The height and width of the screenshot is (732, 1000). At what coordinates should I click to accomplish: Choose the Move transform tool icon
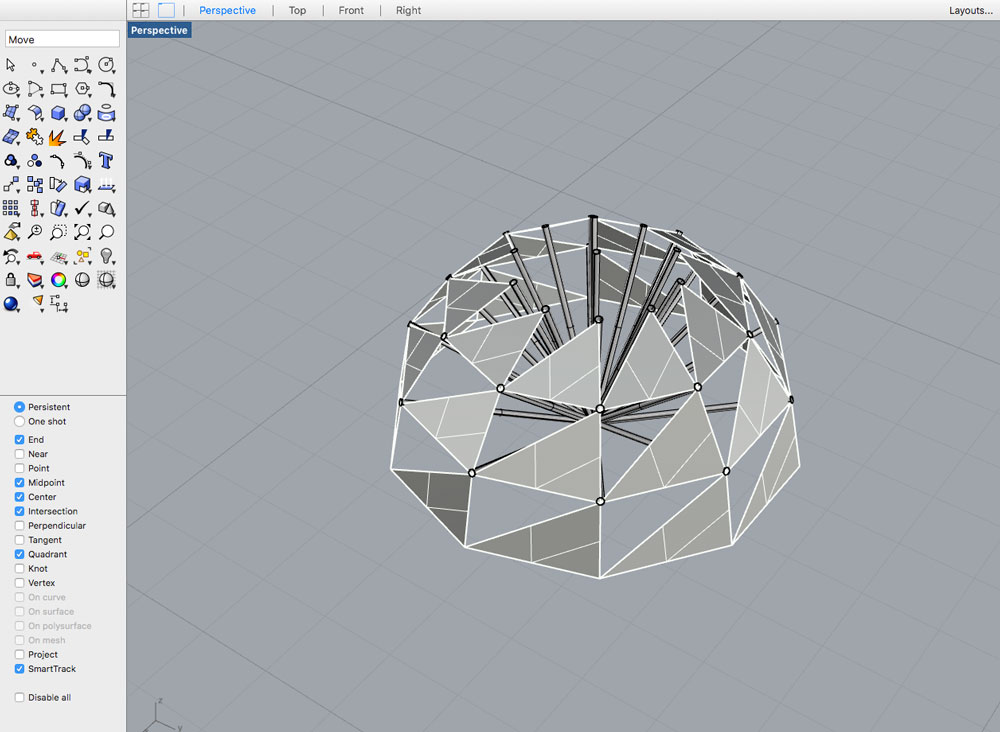(11, 185)
